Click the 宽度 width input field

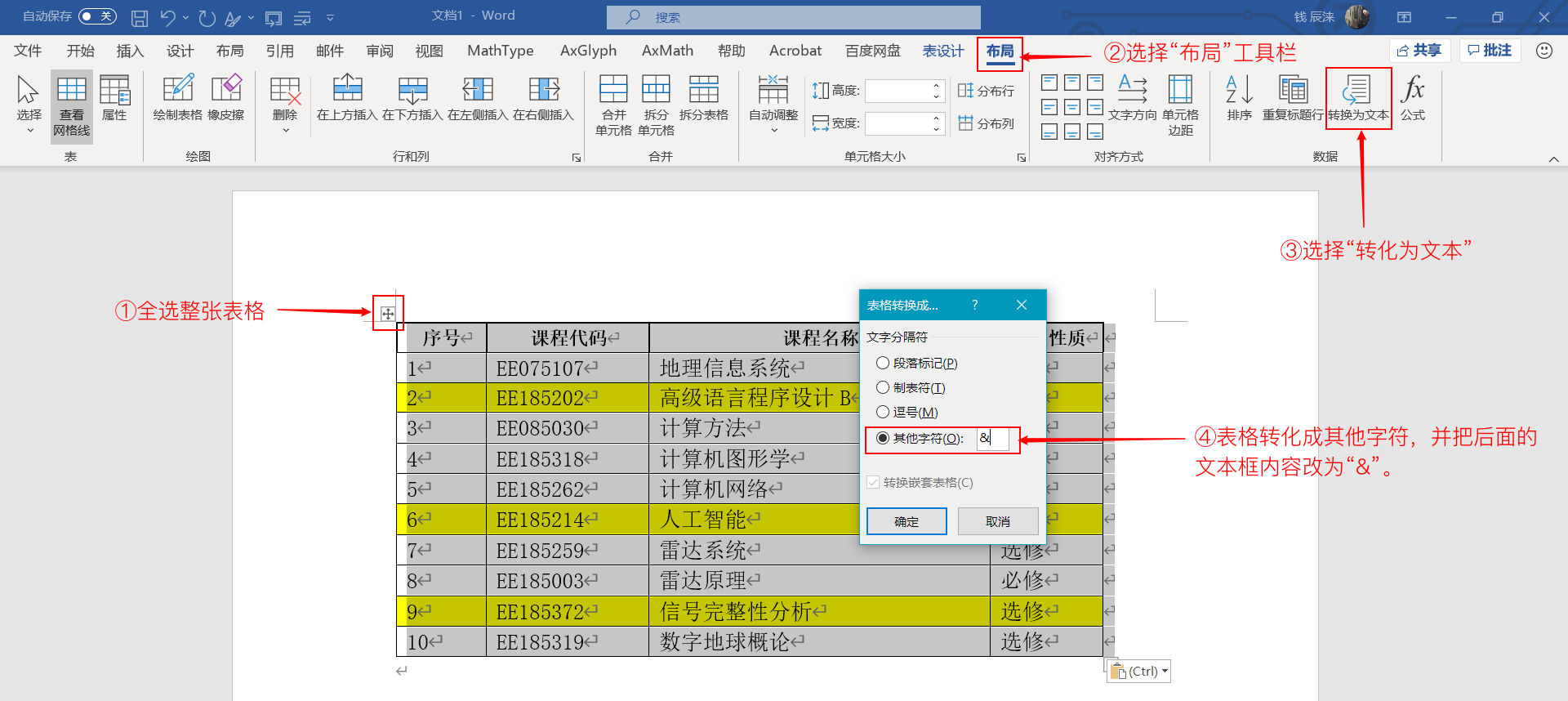897,123
